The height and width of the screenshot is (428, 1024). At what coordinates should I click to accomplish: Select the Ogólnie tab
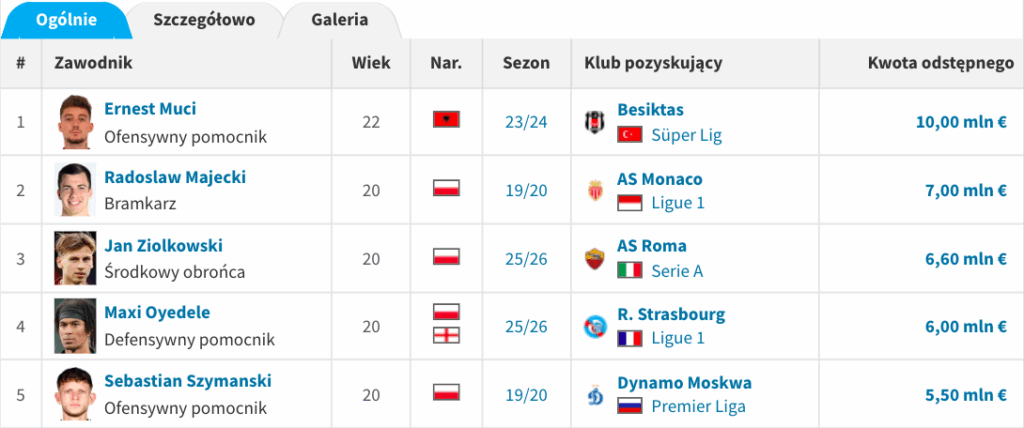point(66,20)
